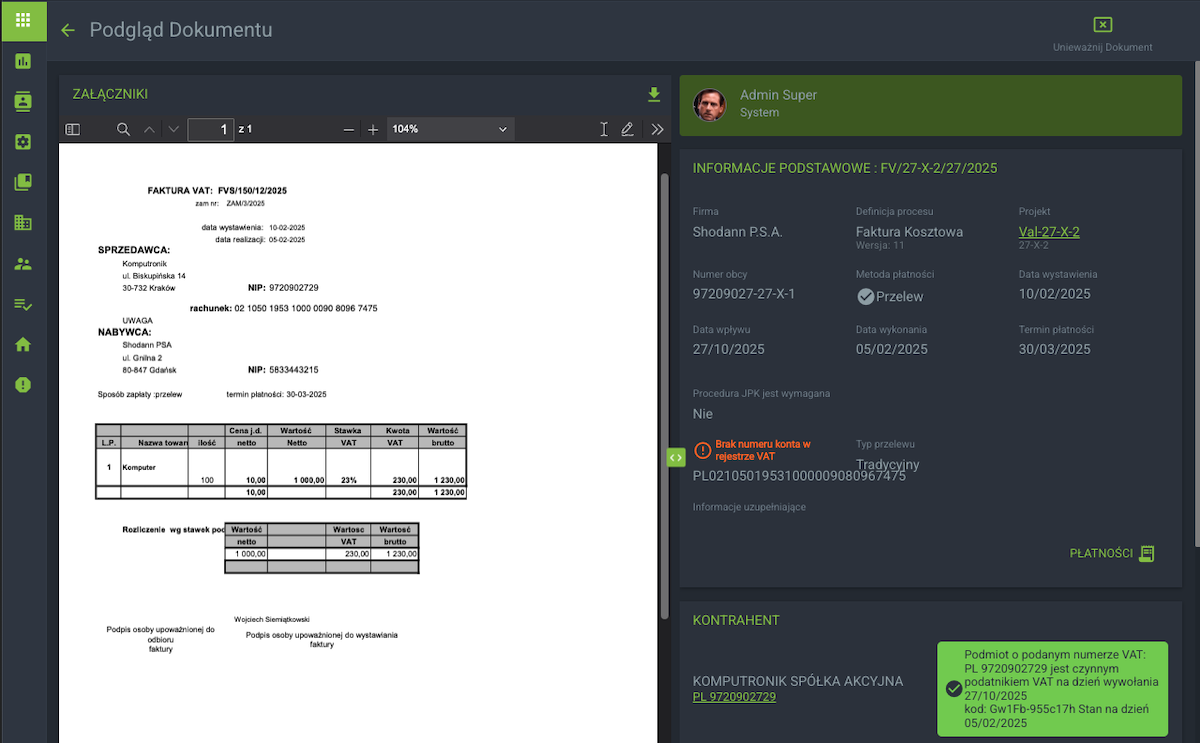
Task: Toggle the PDF viewer sidebar
Action: pyautogui.click(x=72, y=129)
